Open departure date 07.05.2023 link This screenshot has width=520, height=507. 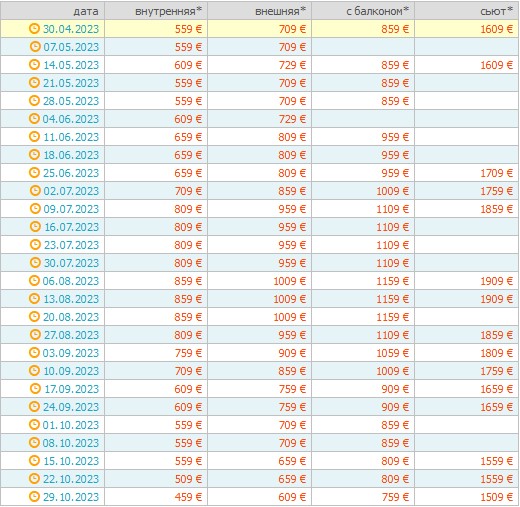(71, 47)
